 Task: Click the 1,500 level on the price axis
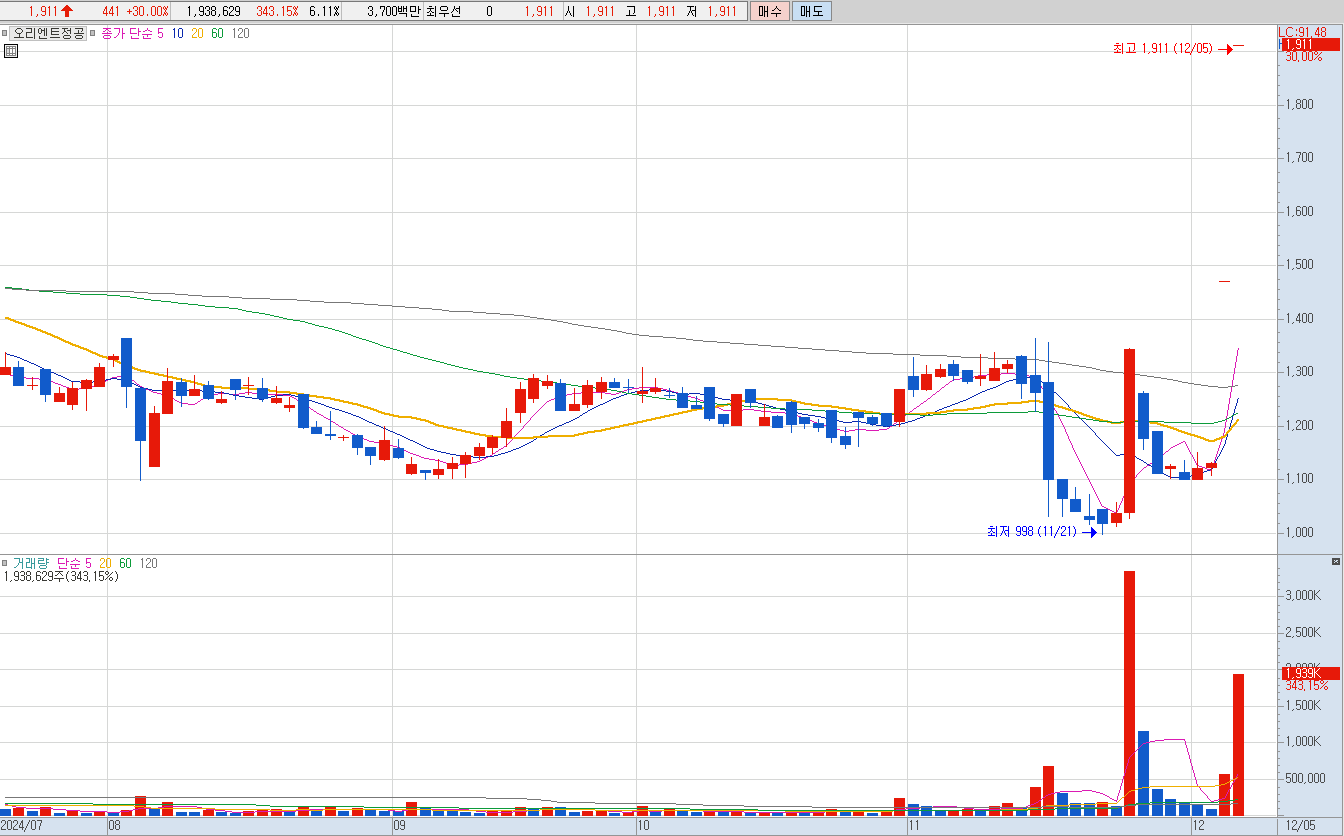(x=1299, y=265)
